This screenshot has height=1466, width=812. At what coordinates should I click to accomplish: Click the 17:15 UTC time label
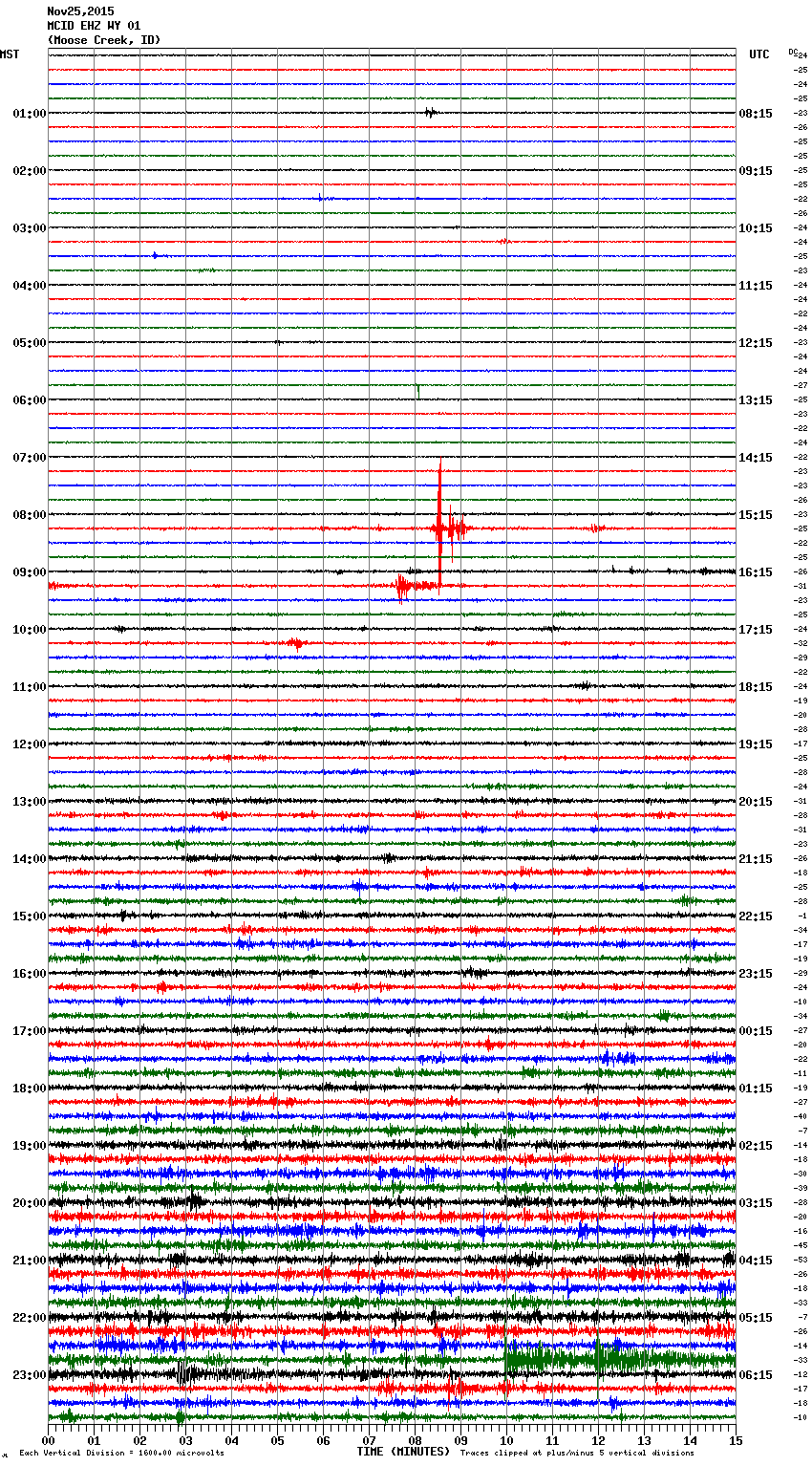[756, 630]
